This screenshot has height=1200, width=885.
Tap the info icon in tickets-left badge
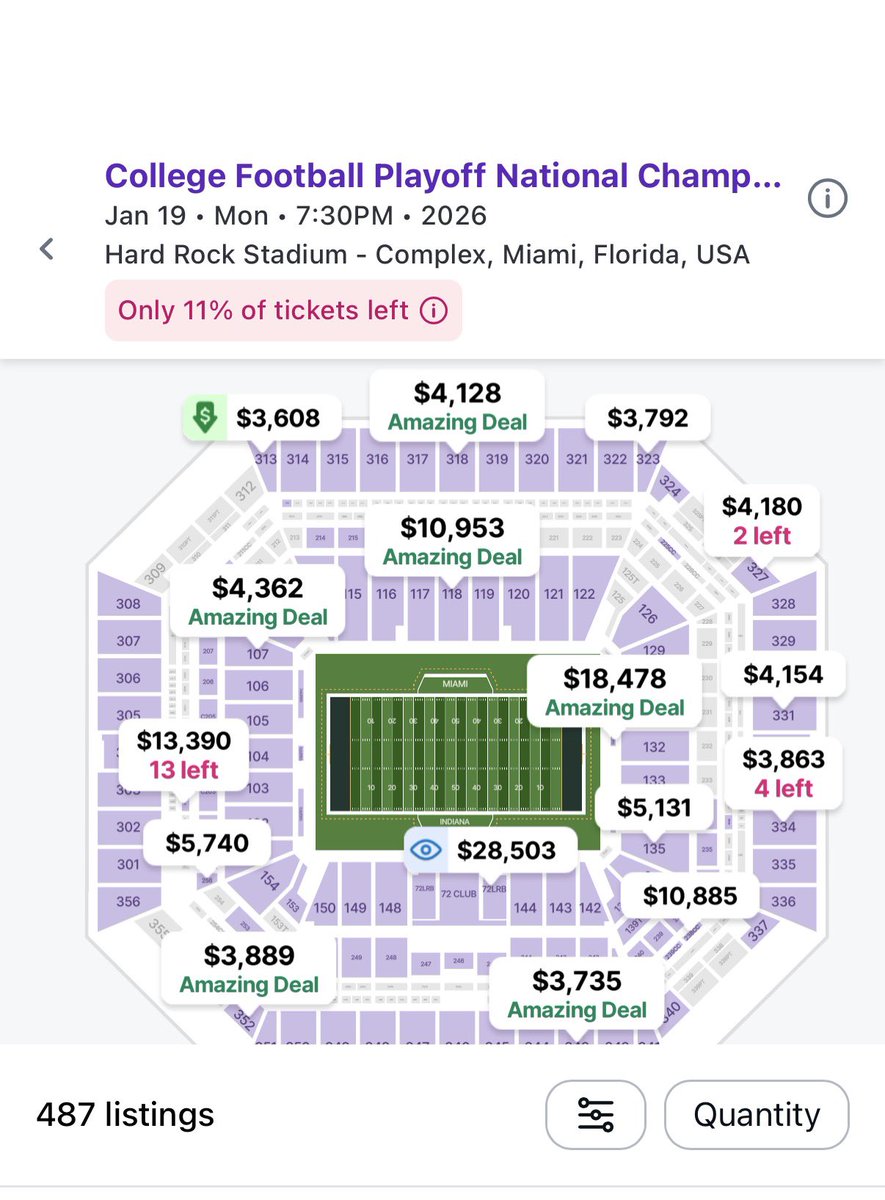[433, 311]
